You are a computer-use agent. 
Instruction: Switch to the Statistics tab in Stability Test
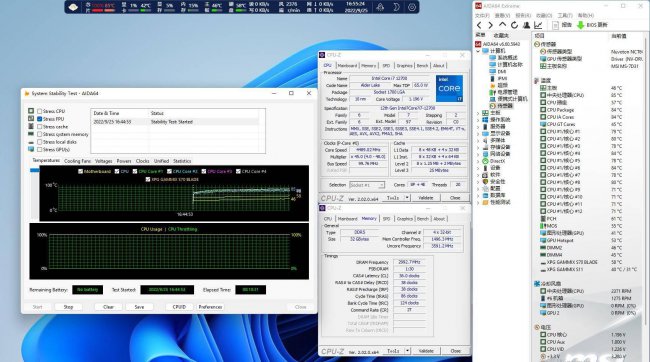click(x=182, y=161)
